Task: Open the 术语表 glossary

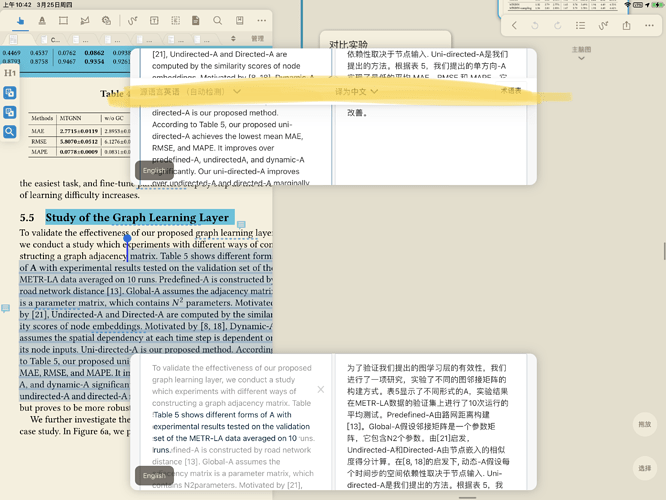Action: pos(511,90)
